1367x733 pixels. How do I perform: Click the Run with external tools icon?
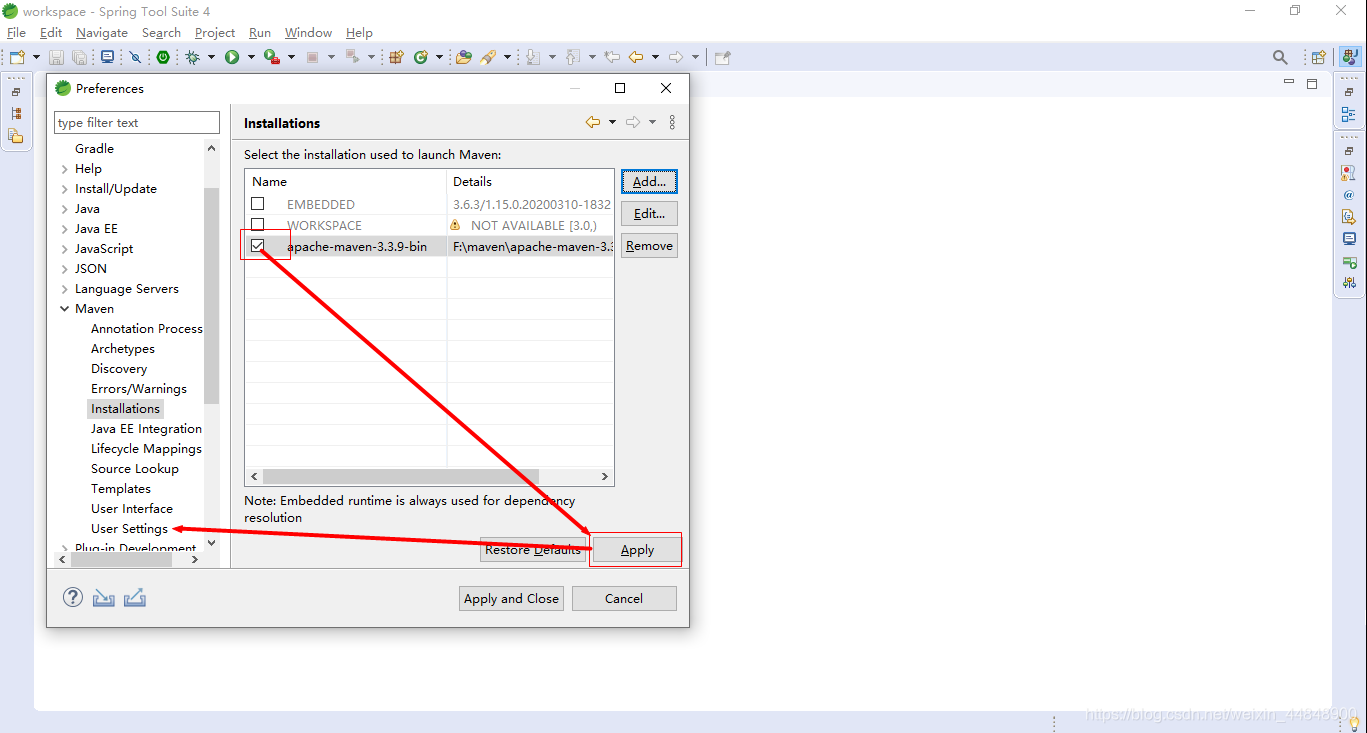pos(271,57)
